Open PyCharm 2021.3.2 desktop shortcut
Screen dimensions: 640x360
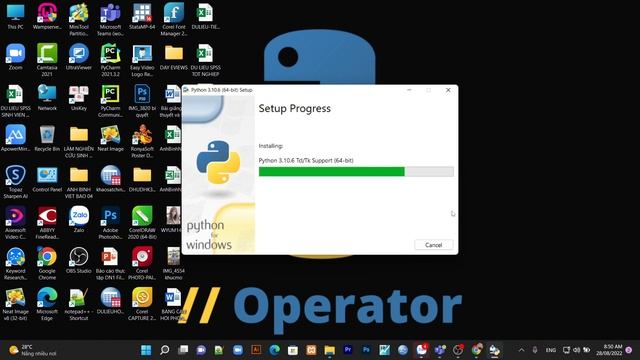110,60
